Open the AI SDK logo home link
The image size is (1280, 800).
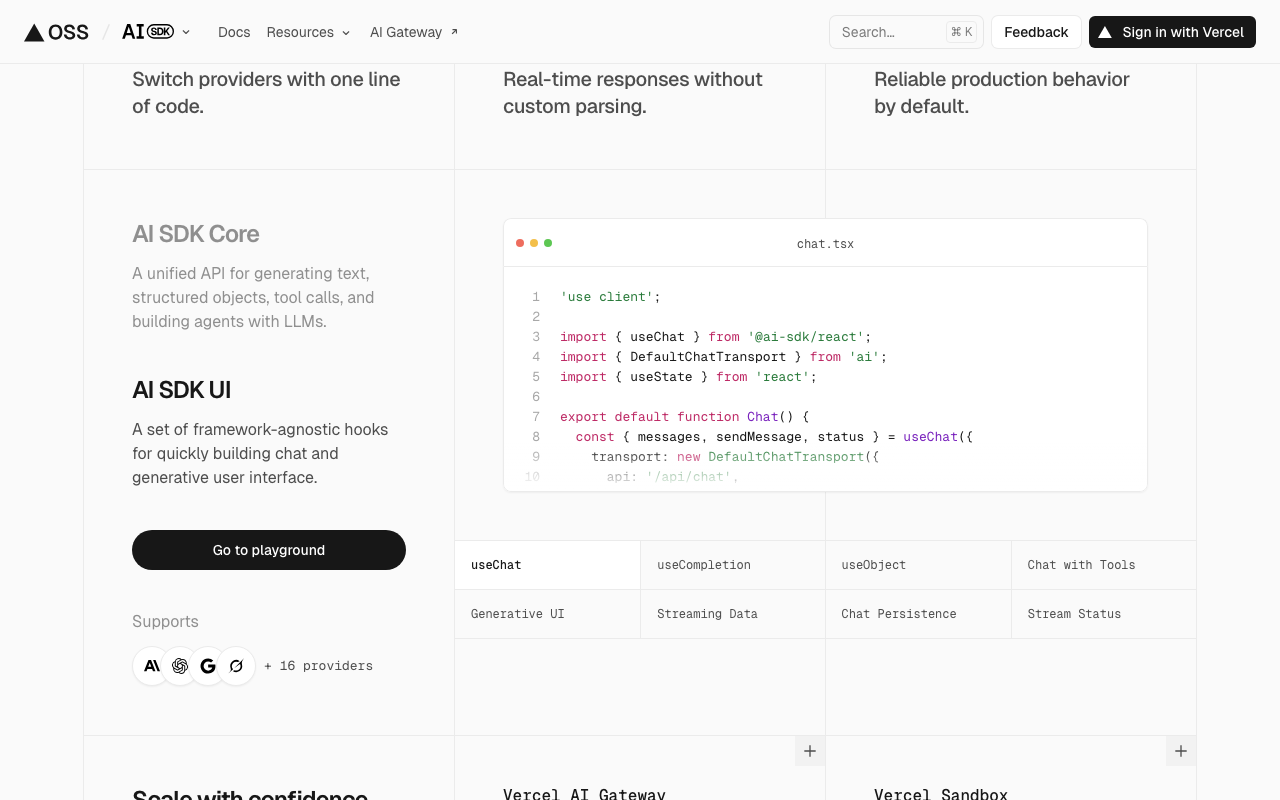[148, 32]
